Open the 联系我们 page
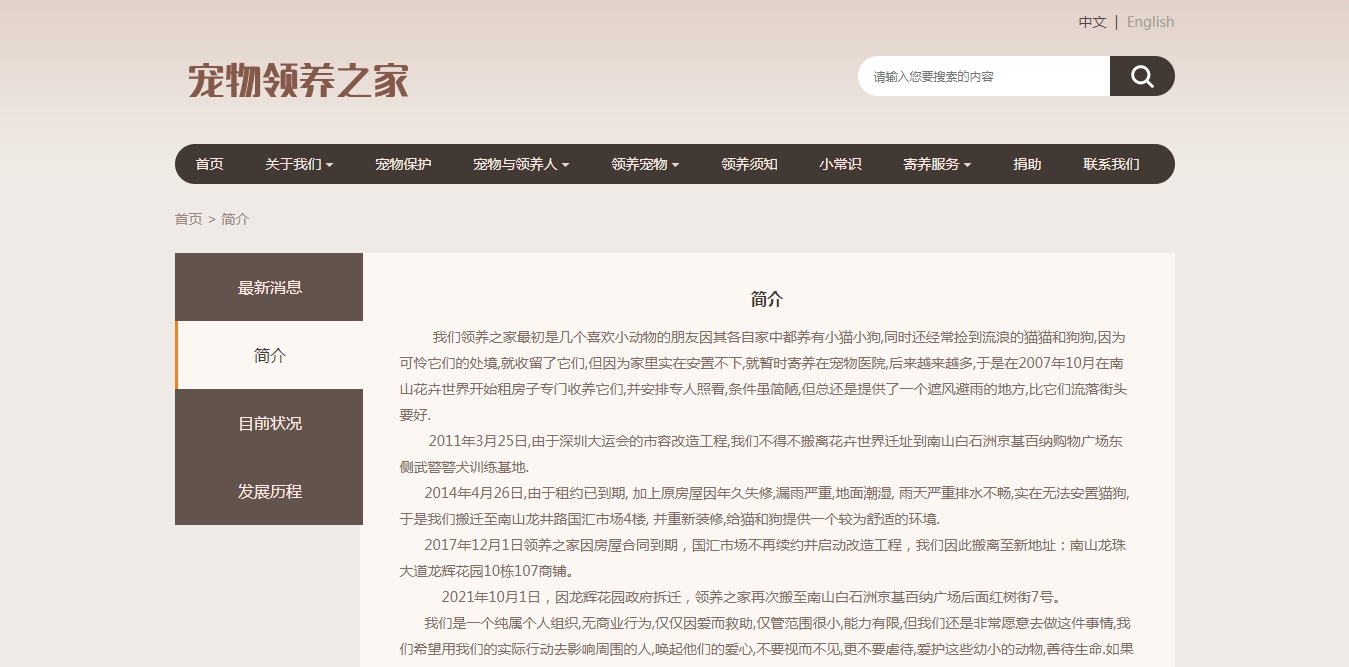Screen dimensions: 1349x667 pyautogui.click(x=1111, y=164)
